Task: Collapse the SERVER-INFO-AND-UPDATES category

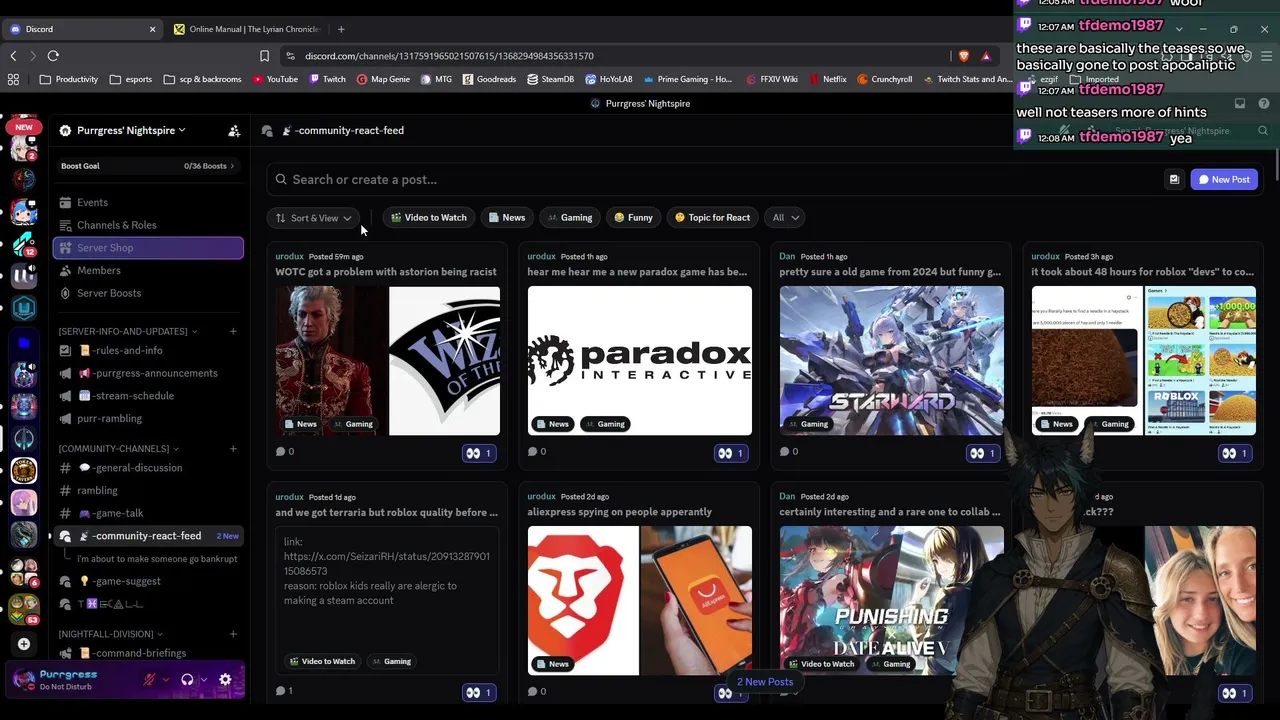Action: tap(127, 331)
